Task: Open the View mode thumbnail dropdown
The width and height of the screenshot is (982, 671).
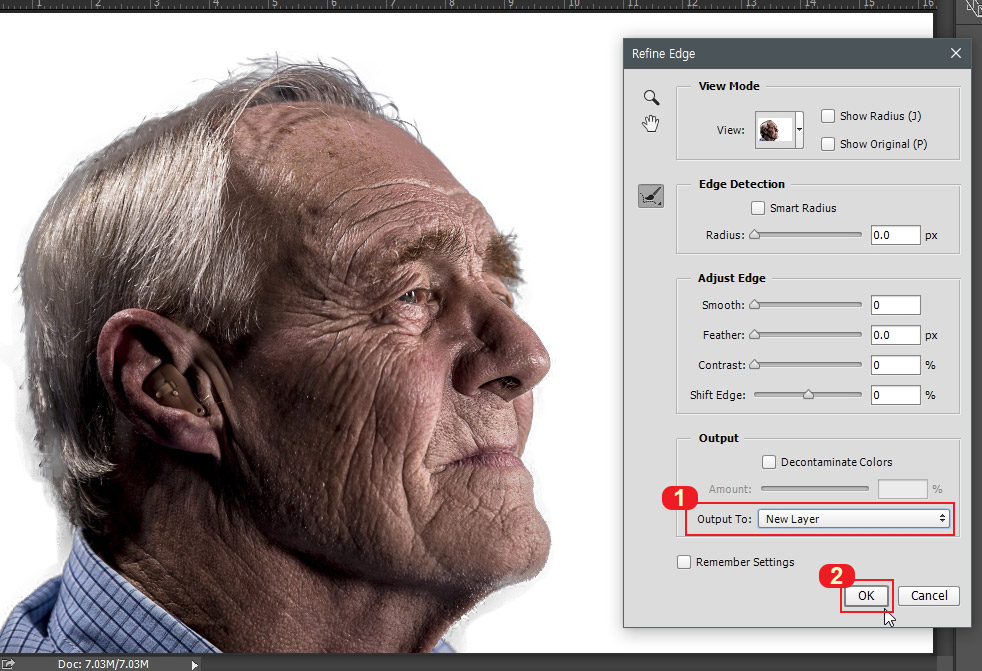Action: (800, 130)
